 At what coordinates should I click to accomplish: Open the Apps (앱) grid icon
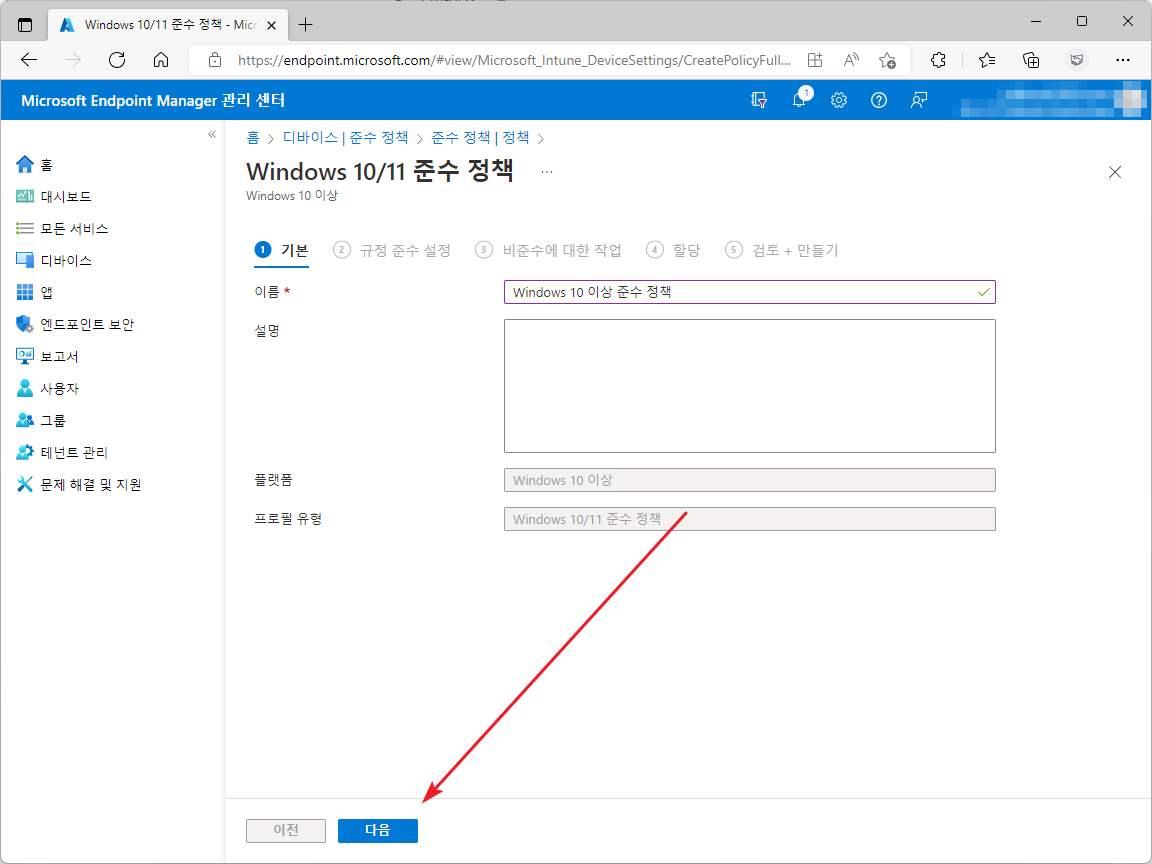(x=25, y=292)
